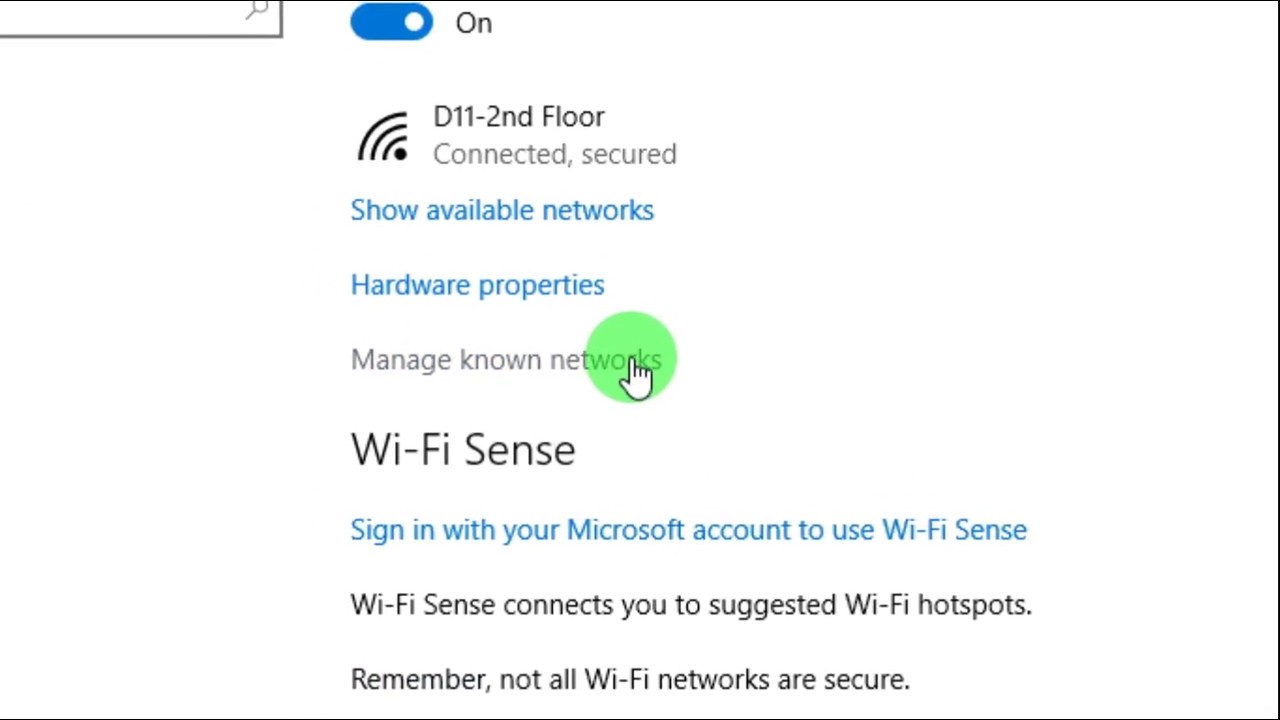Screen dimensions: 1280x720
Task: Click the word "Manage" in known networks link
Action: [400, 360]
